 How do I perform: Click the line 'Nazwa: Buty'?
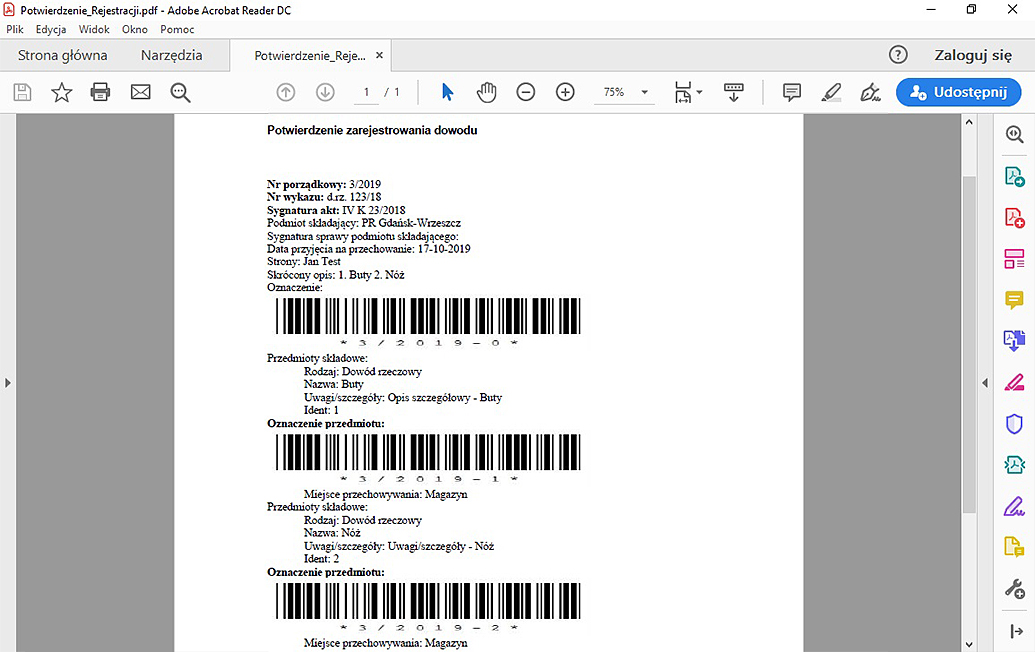[x=333, y=384]
